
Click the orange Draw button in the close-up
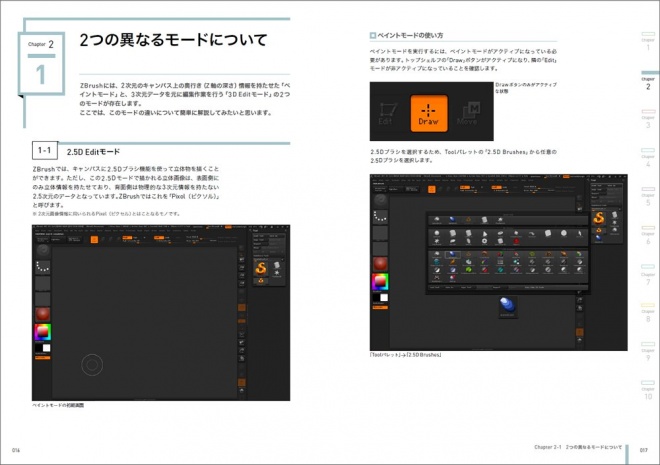[x=428, y=113]
